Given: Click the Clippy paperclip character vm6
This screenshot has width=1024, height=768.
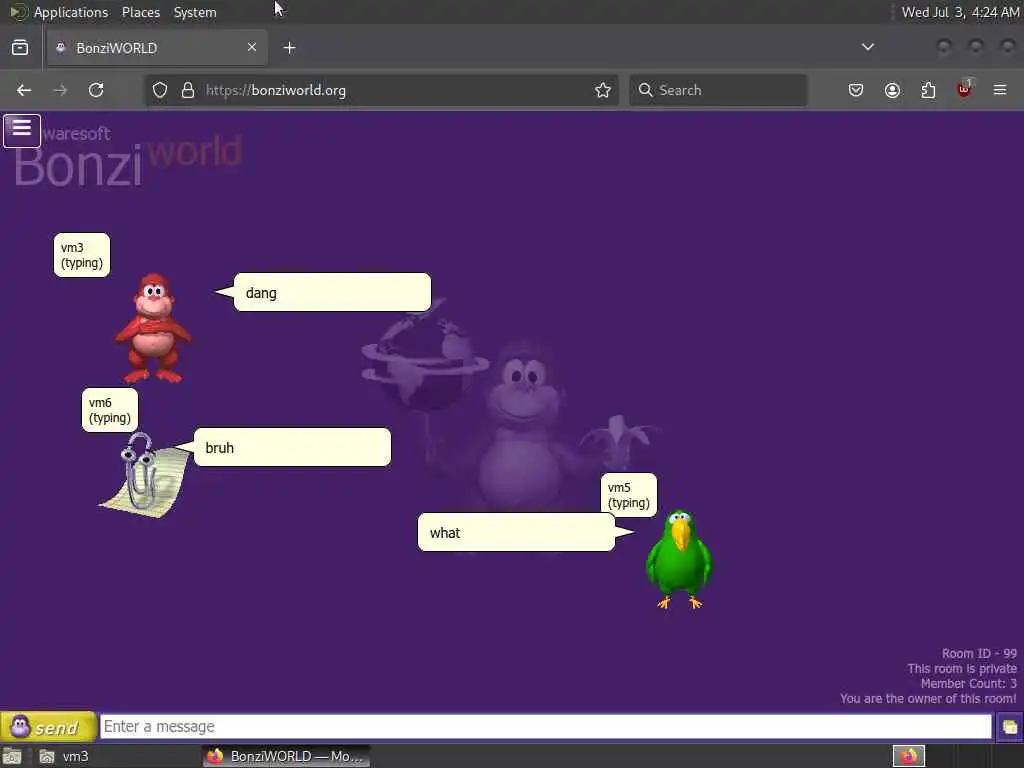Looking at the screenshot, I should 144,474.
